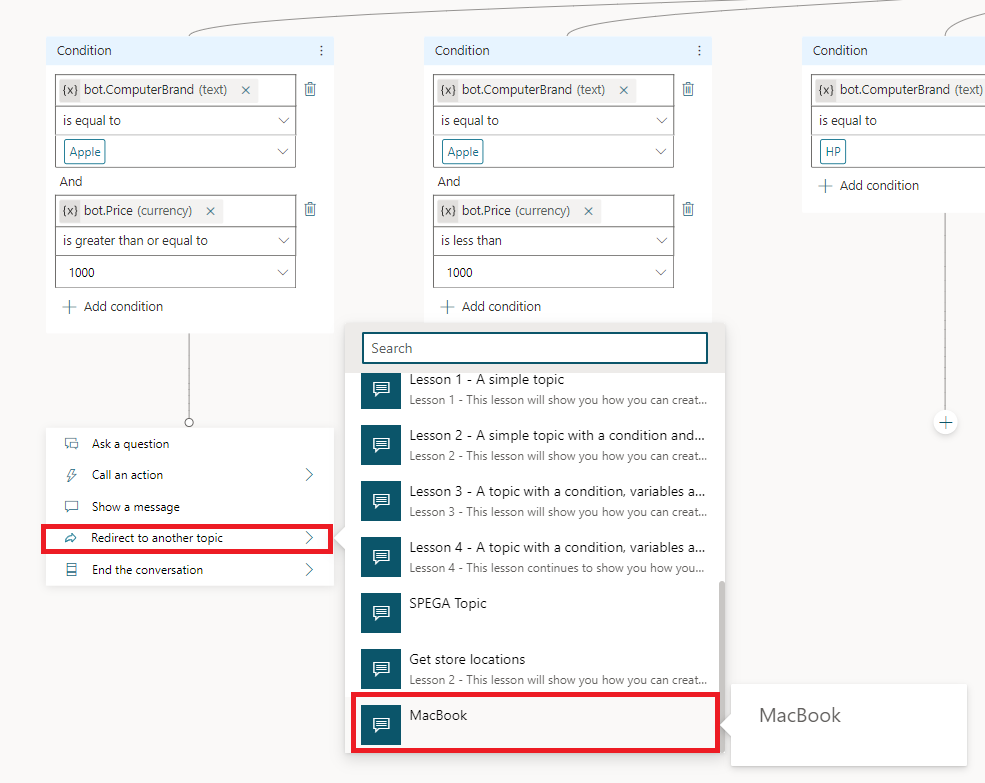This screenshot has width=985, height=783.
Task: Open the first Condition's three-dot menu
Action: pos(321,51)
